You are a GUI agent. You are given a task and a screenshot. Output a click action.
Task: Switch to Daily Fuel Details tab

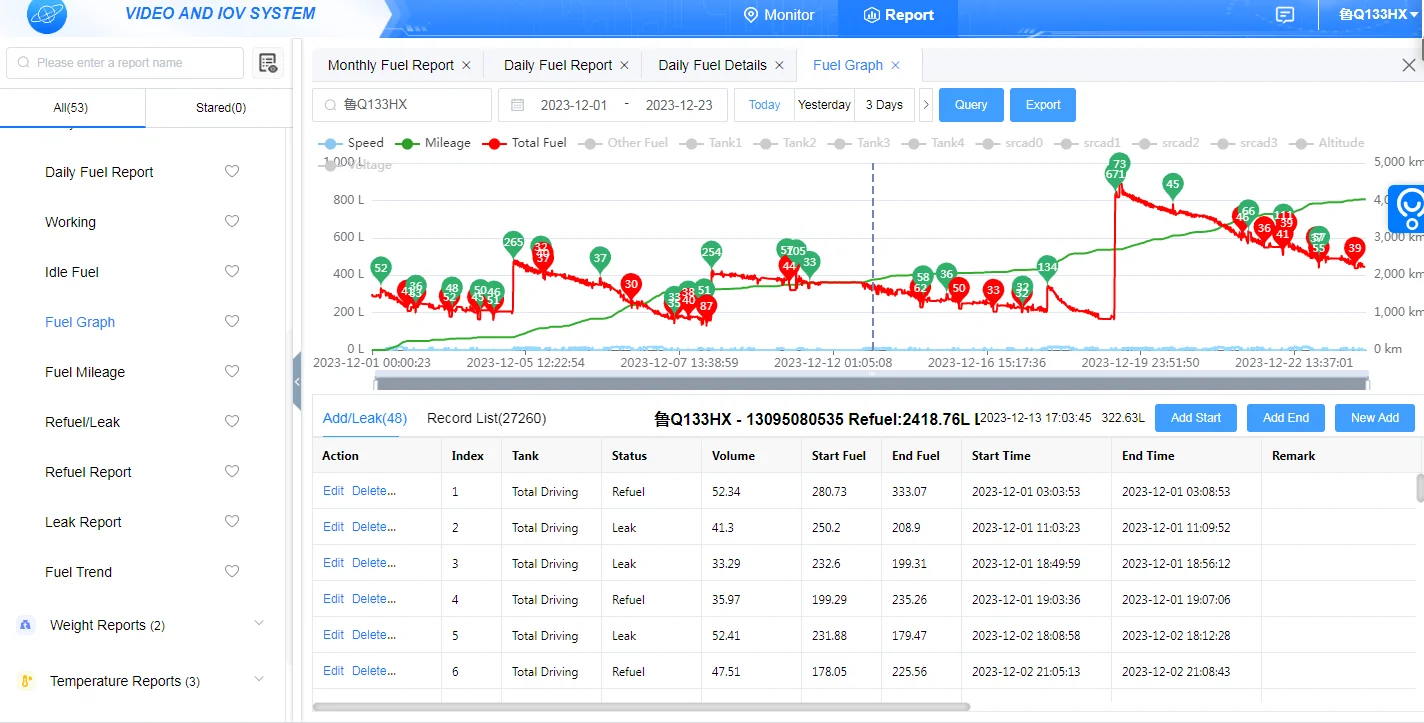pyautogui.click(x=712, y=65)
